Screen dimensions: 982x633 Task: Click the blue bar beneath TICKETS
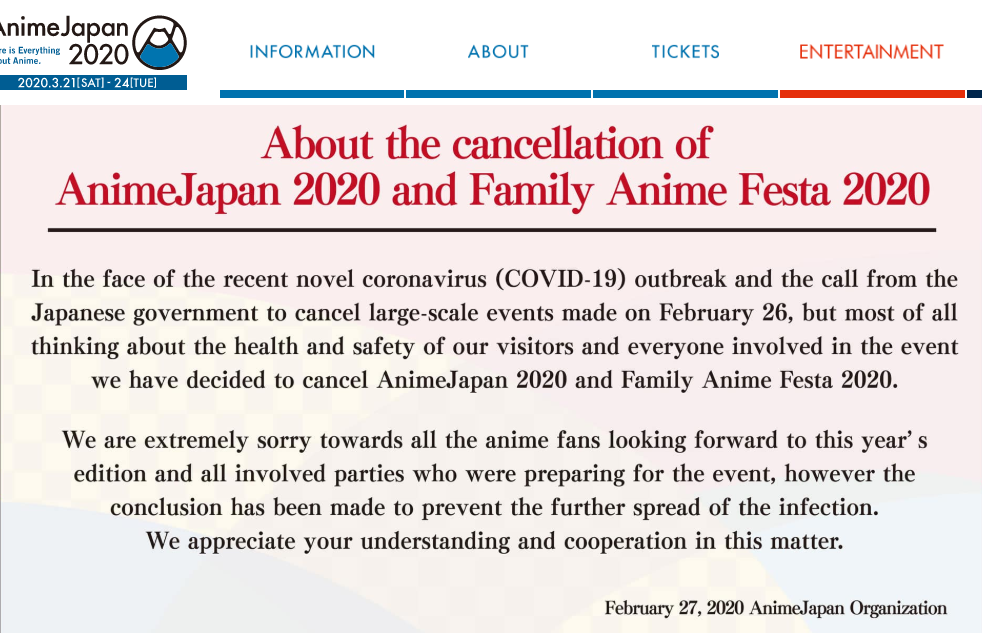click(x=685, y=94)
